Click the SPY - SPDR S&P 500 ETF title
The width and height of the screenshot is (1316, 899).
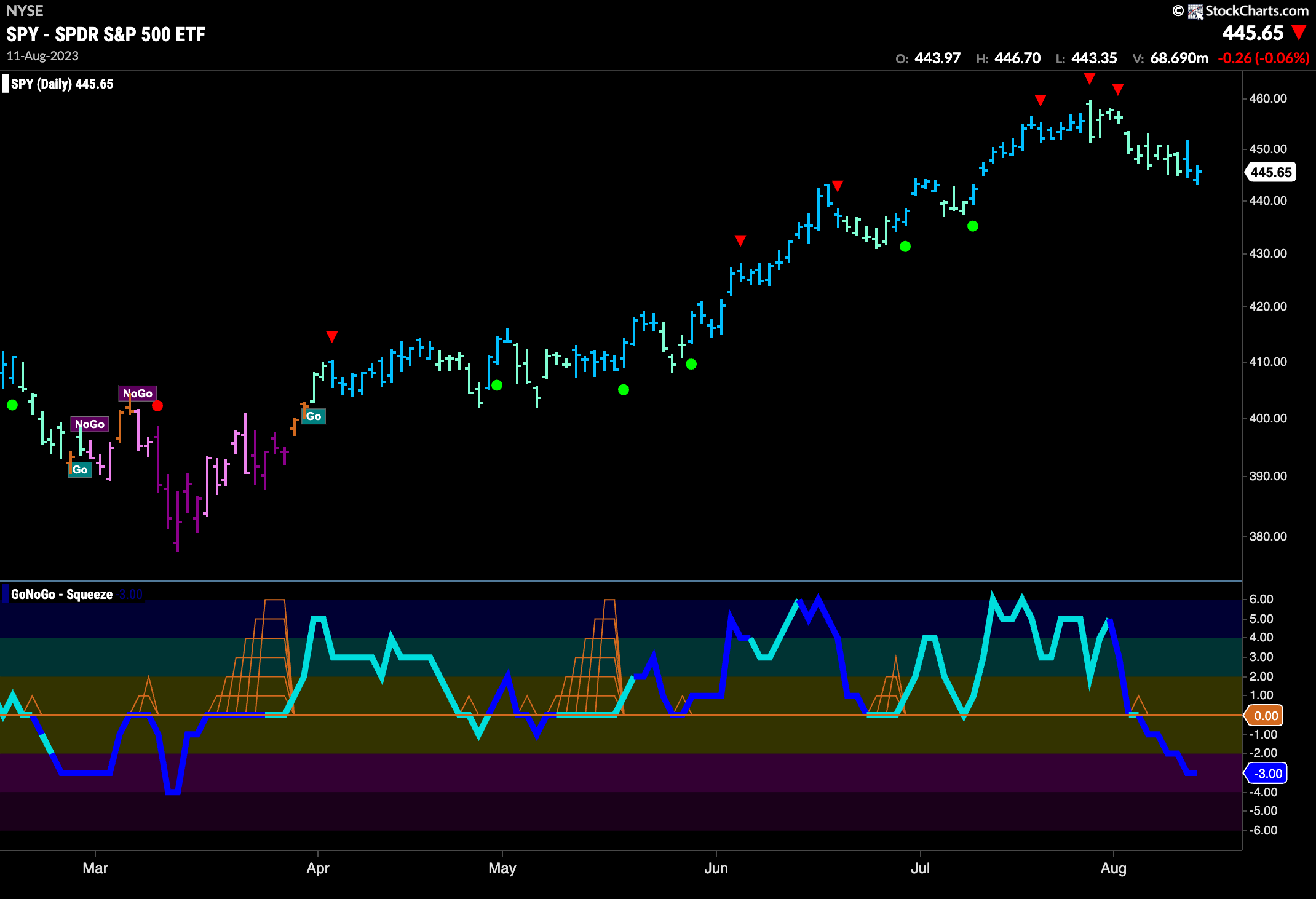click(106, 34)
